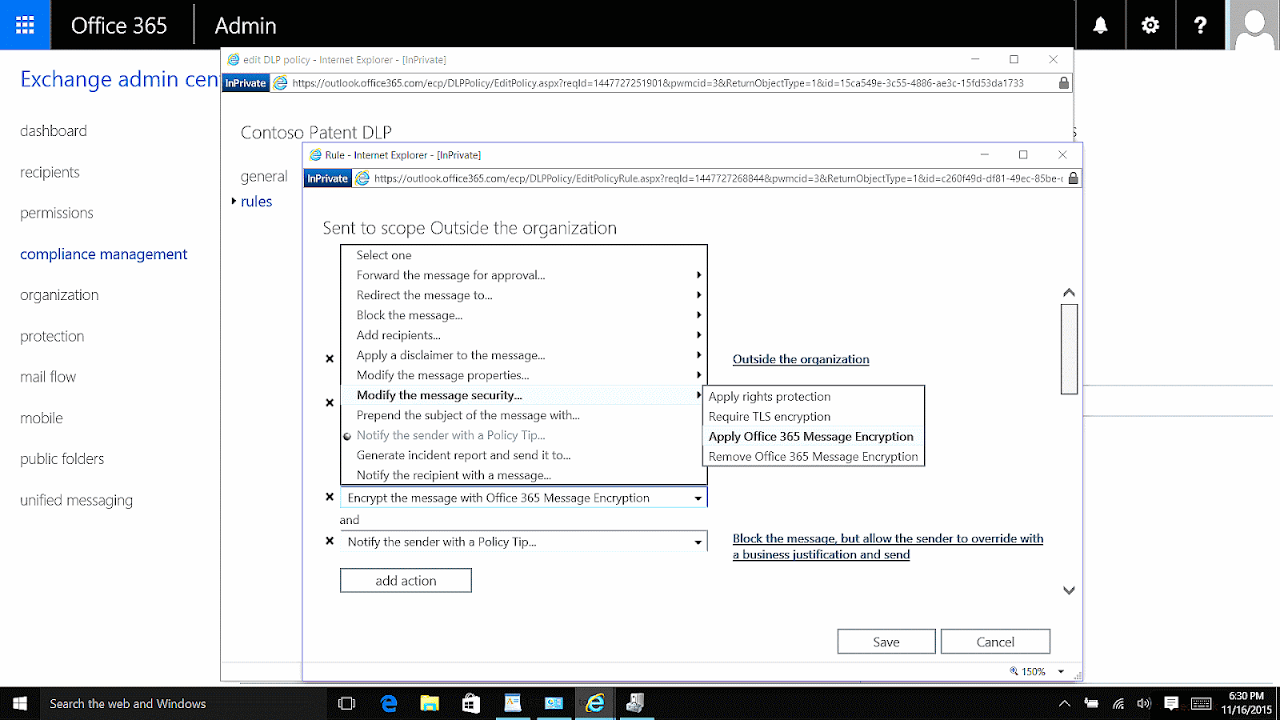Open the Notify the sender with a Policy Tip dropdown
The height and width of the screenshot is (720, 1280).
(x=698, y=542)
